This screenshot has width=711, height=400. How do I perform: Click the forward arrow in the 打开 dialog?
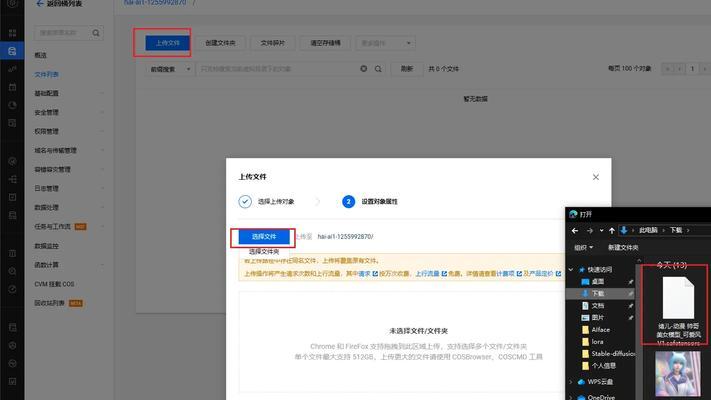589,230
